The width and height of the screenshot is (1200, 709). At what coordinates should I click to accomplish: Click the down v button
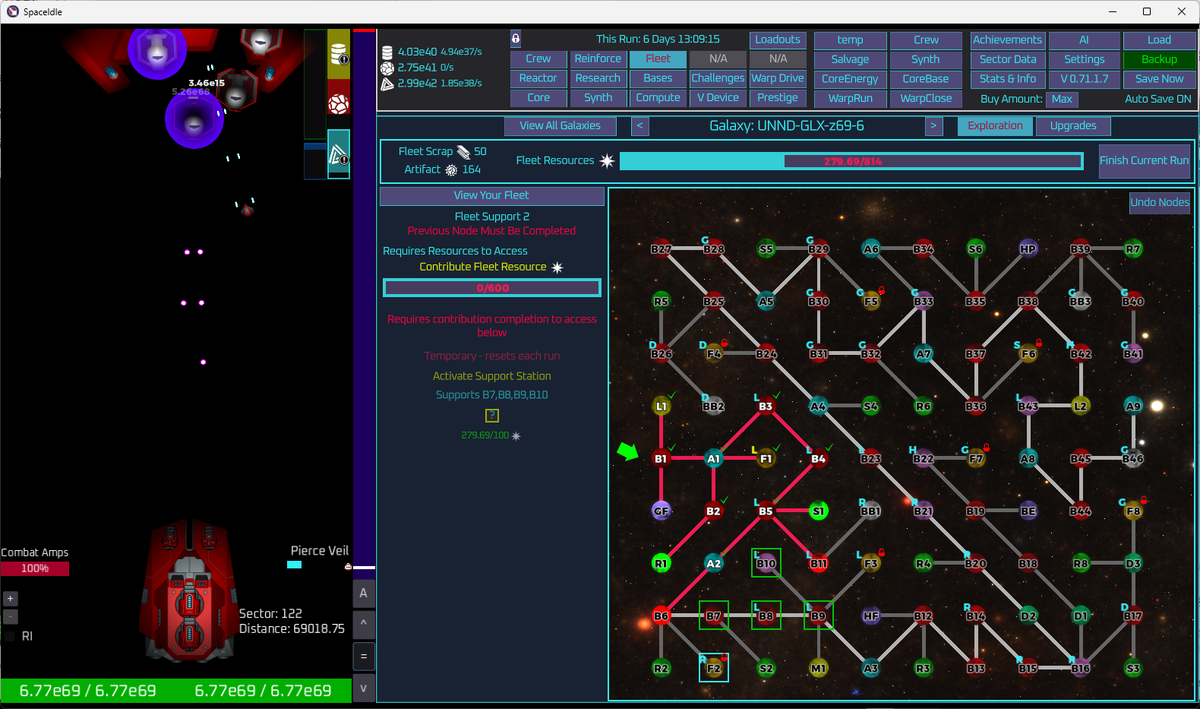364,687
